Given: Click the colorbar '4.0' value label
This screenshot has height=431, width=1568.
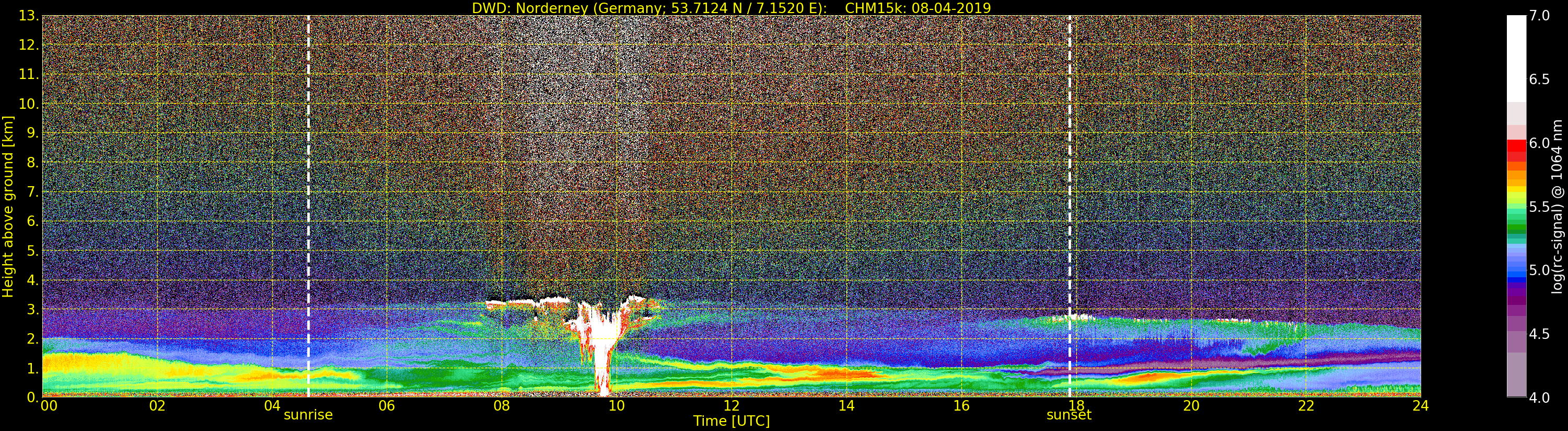Looking at the screenshot, I should pos(1539,398).
